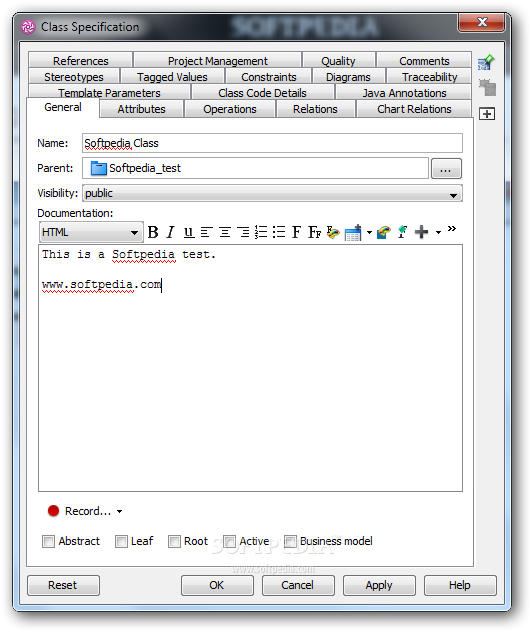Open the font (F) selection tool
This screenshot has width=532, height=632.
pos(297,232)
